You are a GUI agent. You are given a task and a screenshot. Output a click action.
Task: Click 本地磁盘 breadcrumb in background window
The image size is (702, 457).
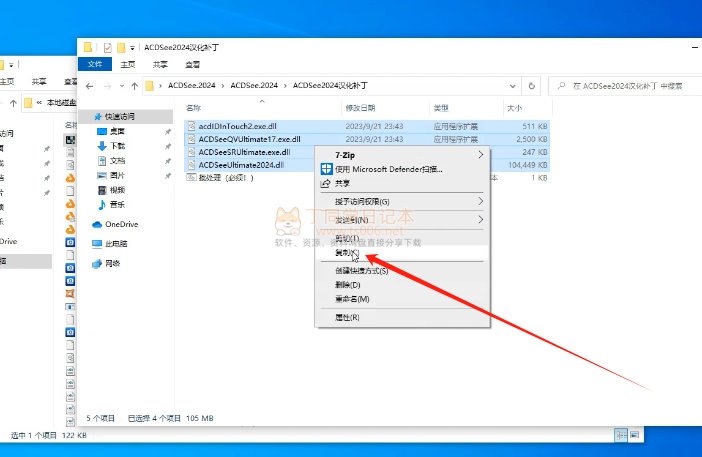[x=61, y=103]
